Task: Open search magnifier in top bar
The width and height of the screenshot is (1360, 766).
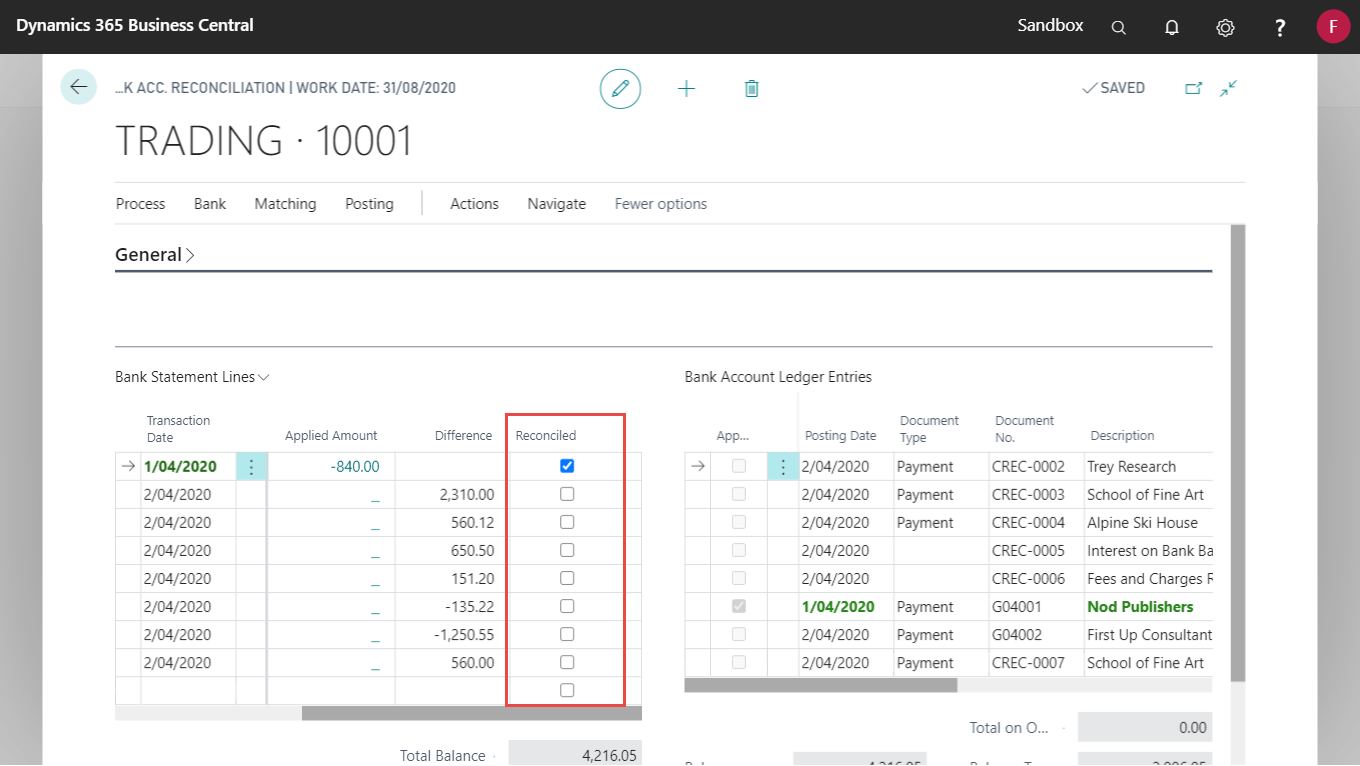Action: (x=1119, y=28)
